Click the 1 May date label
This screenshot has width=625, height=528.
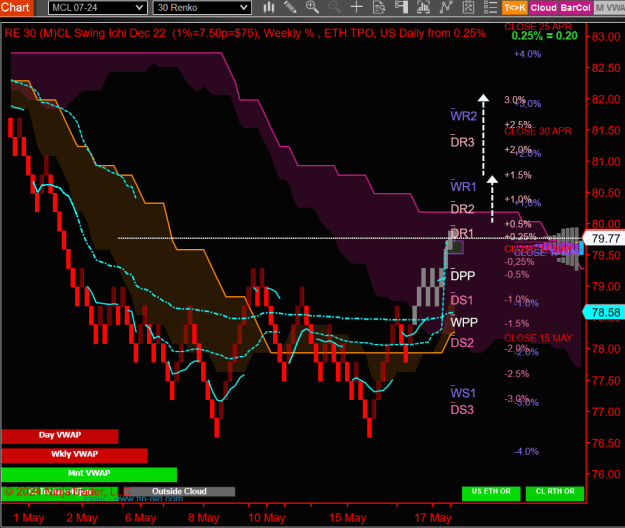(29, 518)
